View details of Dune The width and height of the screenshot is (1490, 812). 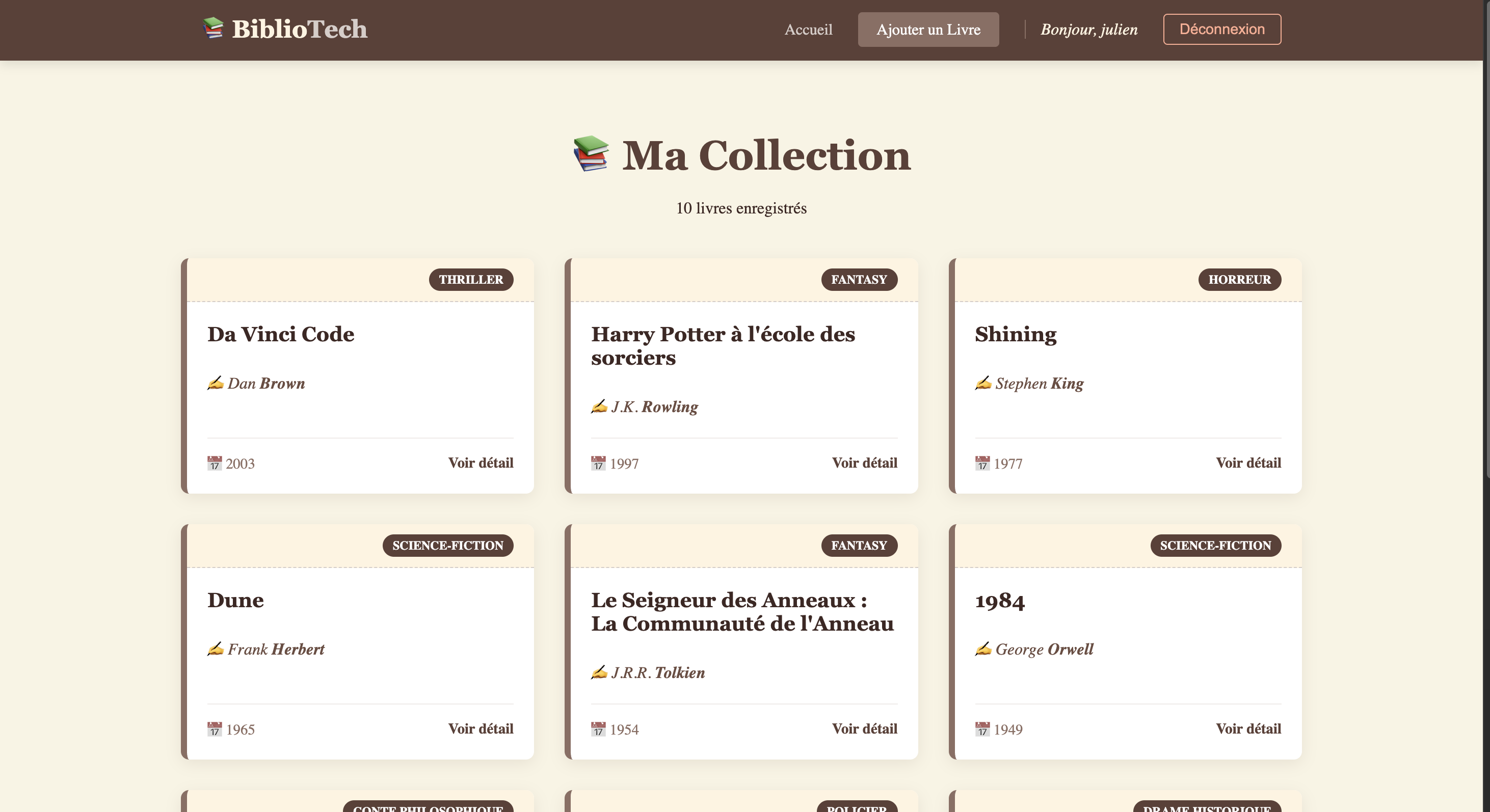click(x=480, y=729)
